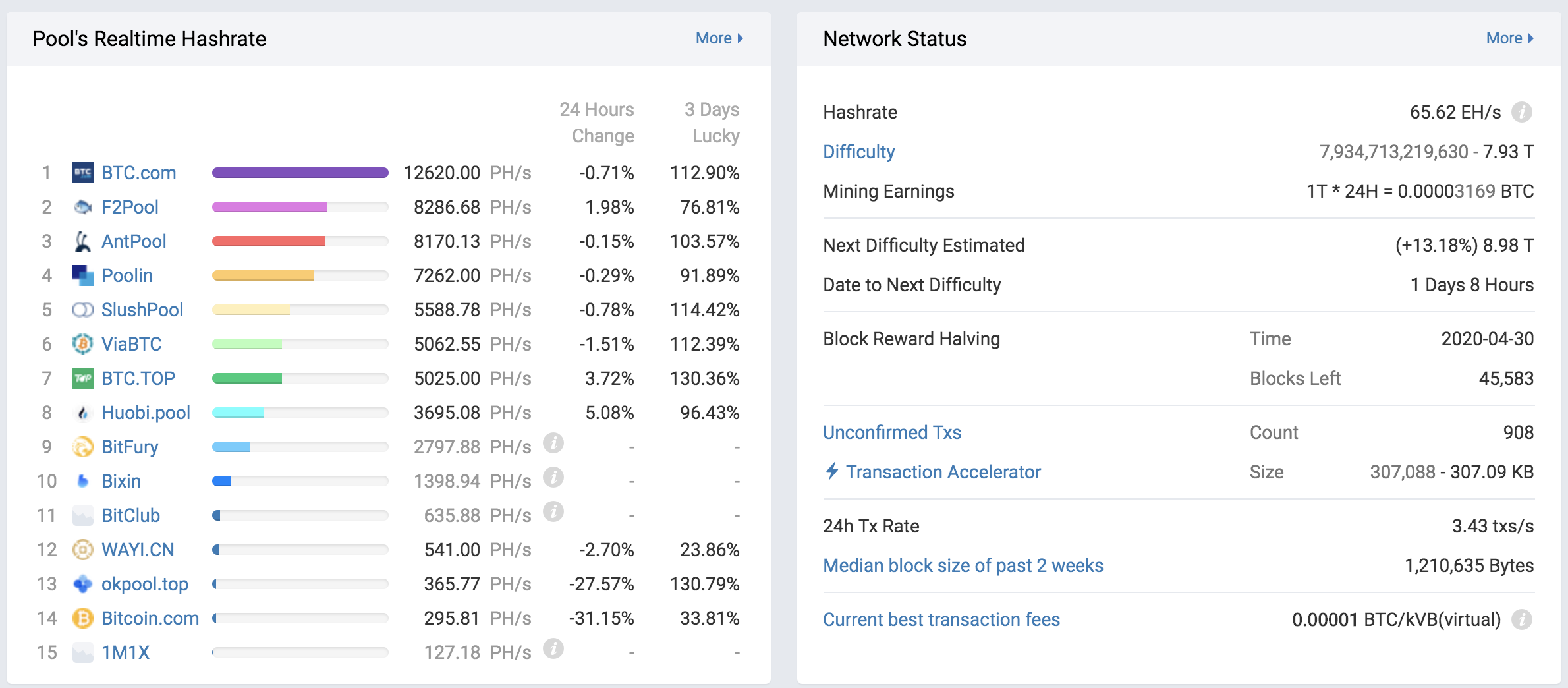Click the 65.62 EH/s network hashrate value
Image resolution: width=1568 pixels, height=688 pixels.
pos(1455,112)
